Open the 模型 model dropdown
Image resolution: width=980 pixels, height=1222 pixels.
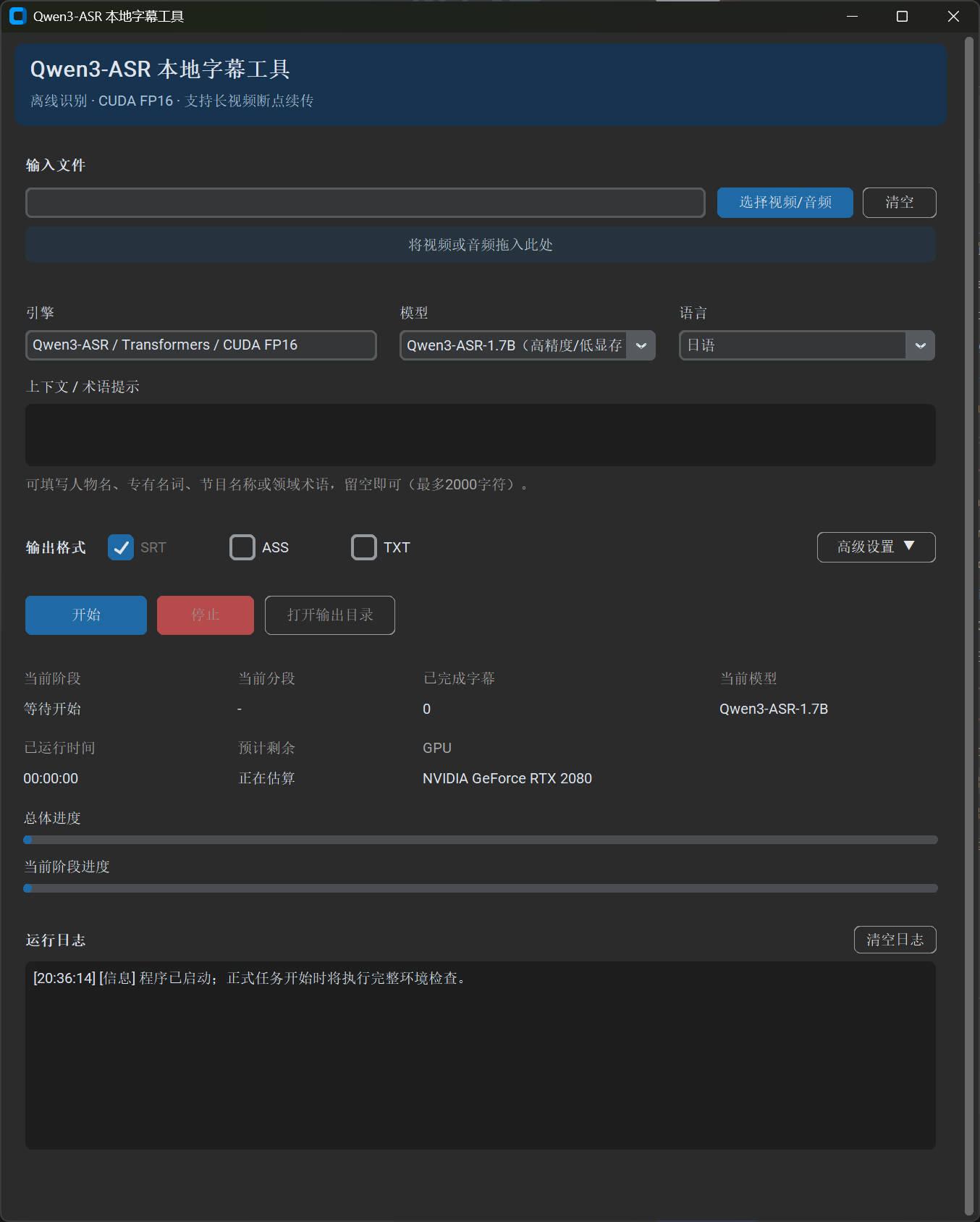tap(528, 345)
